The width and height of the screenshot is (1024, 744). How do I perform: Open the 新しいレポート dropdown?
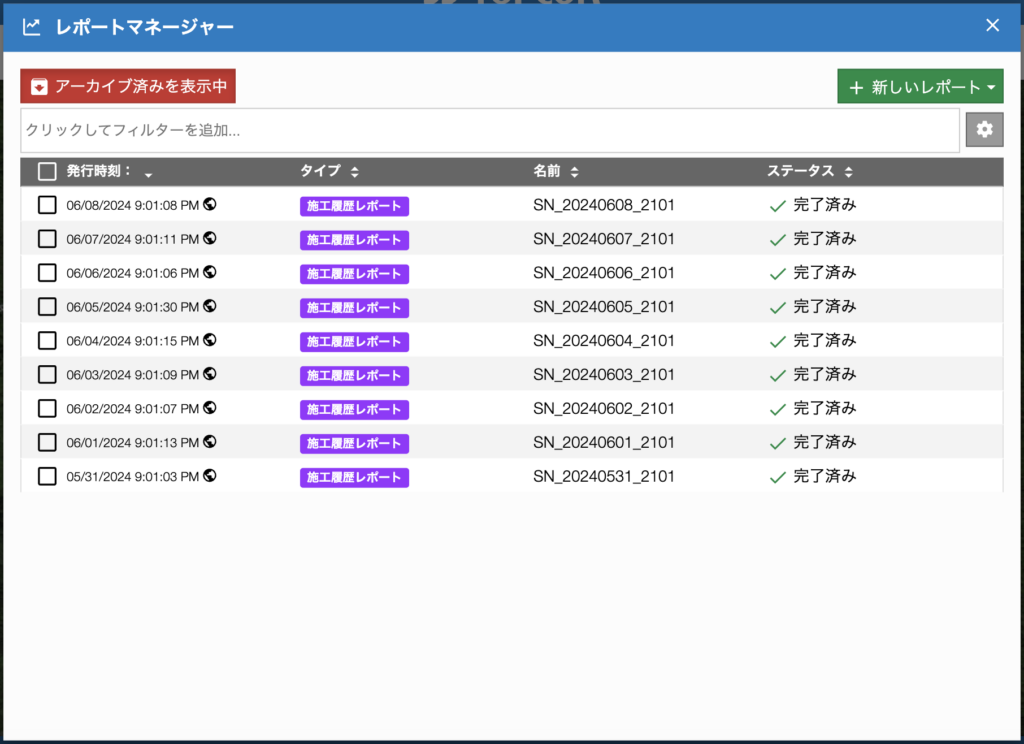[x=920, y=87]
